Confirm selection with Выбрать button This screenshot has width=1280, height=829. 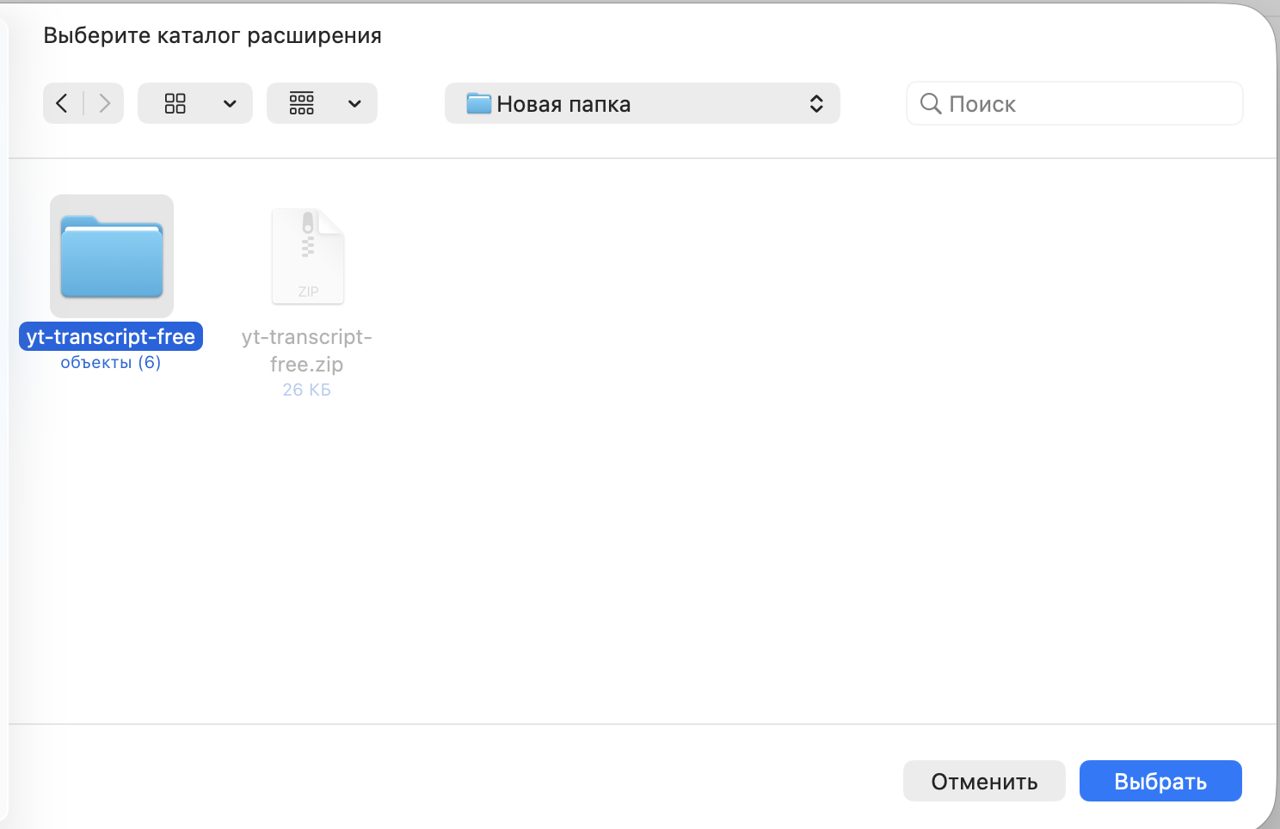(1160, 781)
